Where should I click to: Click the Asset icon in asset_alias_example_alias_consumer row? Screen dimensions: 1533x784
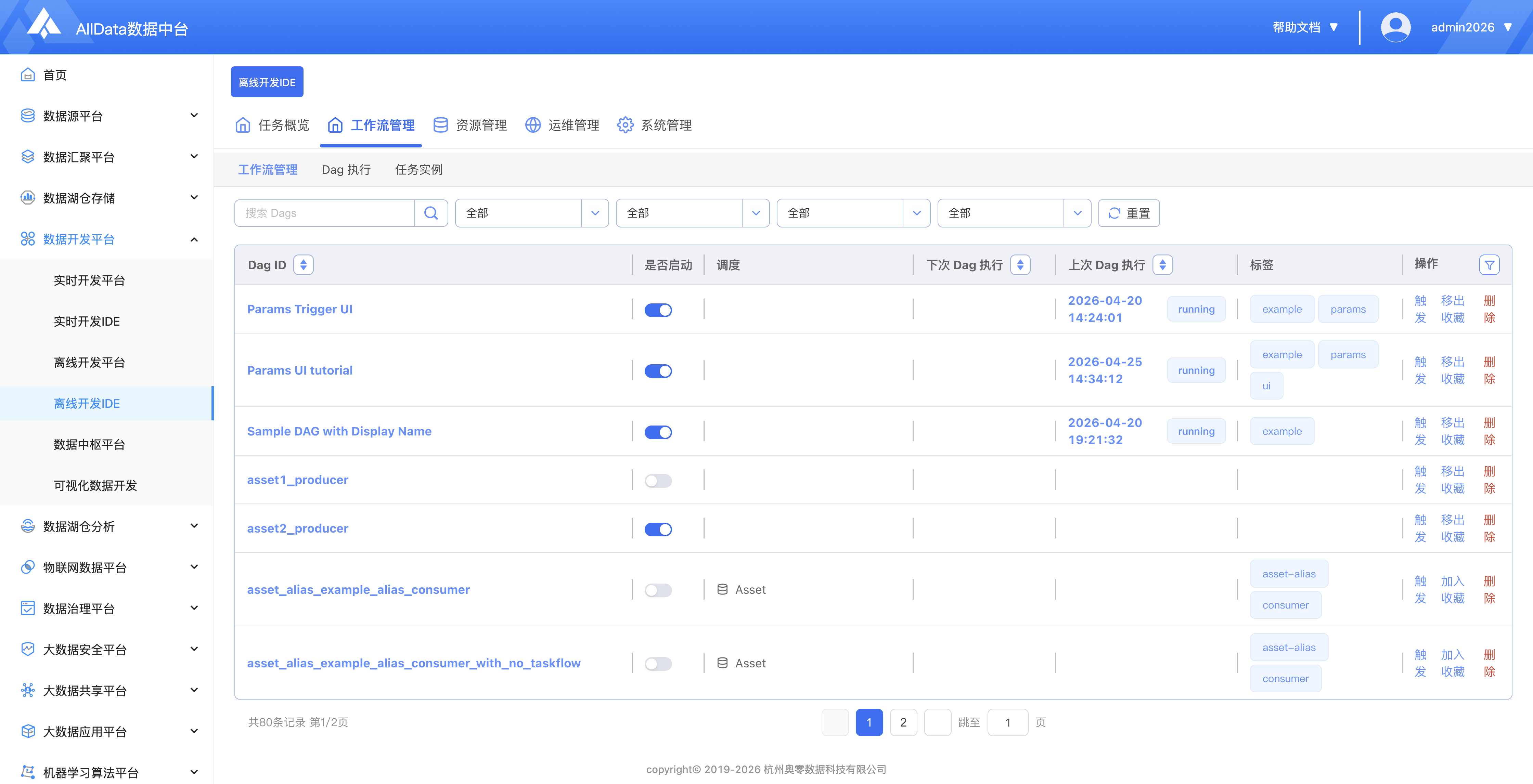[722, 589]
